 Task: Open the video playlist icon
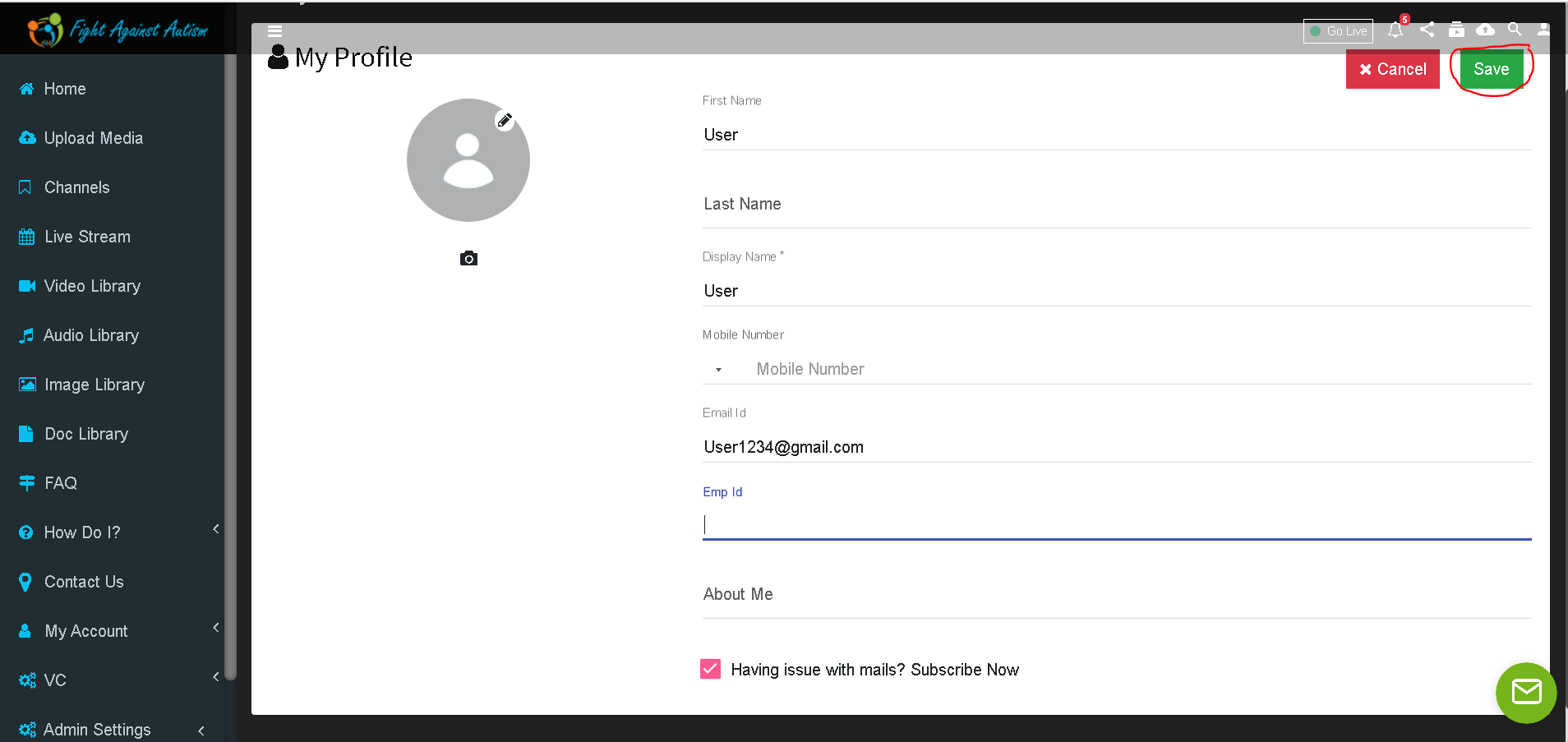pos(1456,30)
